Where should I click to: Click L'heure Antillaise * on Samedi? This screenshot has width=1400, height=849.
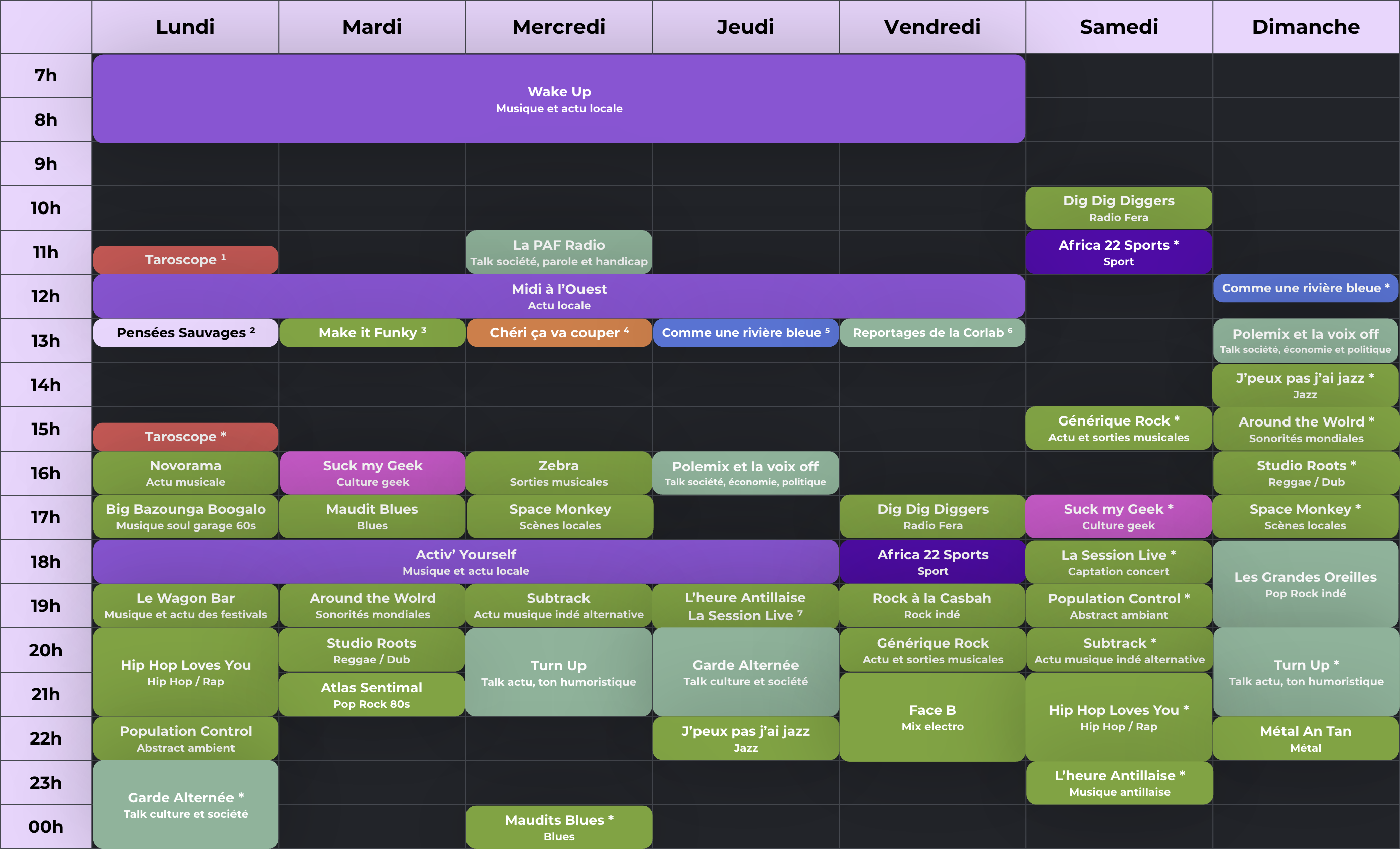click(x=1119, y=783)
